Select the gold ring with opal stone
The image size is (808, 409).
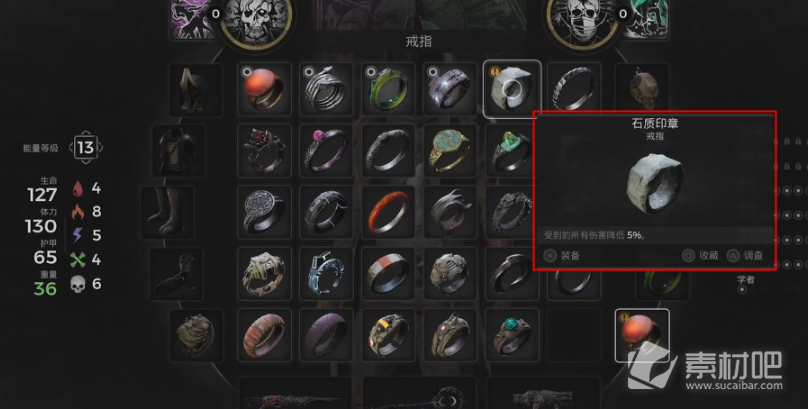[450, 150]
